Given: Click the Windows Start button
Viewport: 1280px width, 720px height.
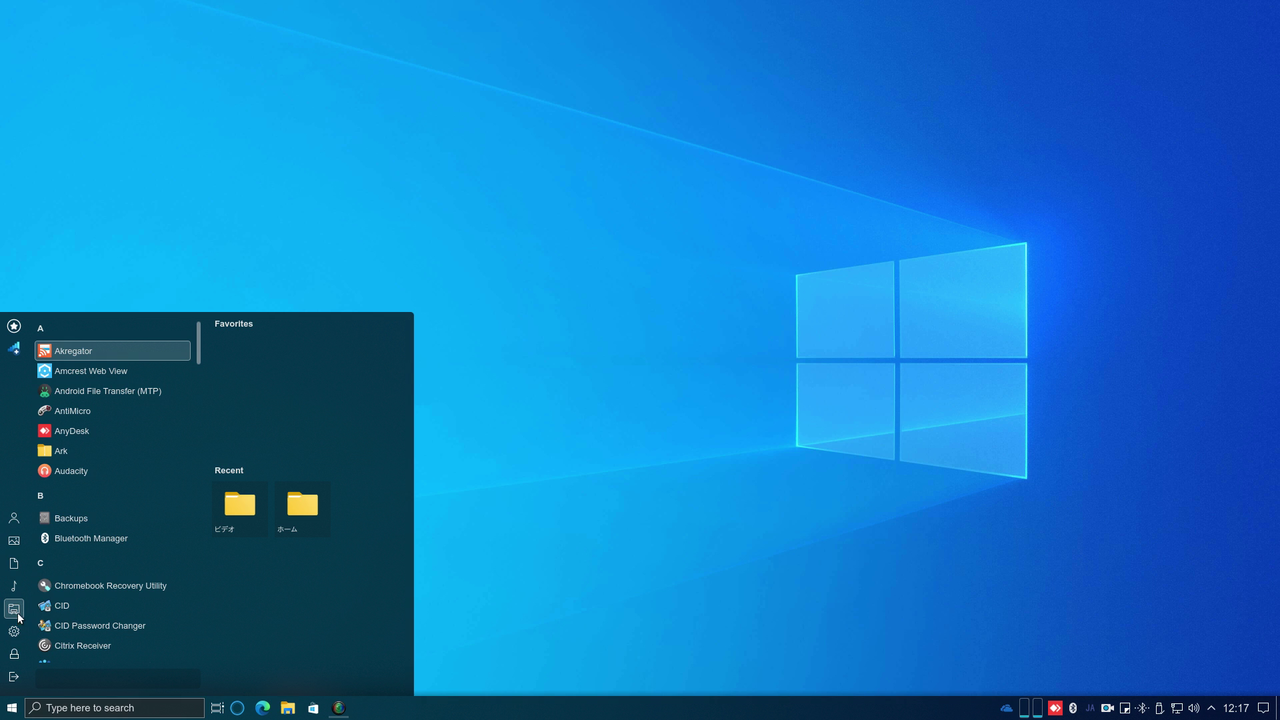Looking at the screenshot, I should (x=12, y=708).
